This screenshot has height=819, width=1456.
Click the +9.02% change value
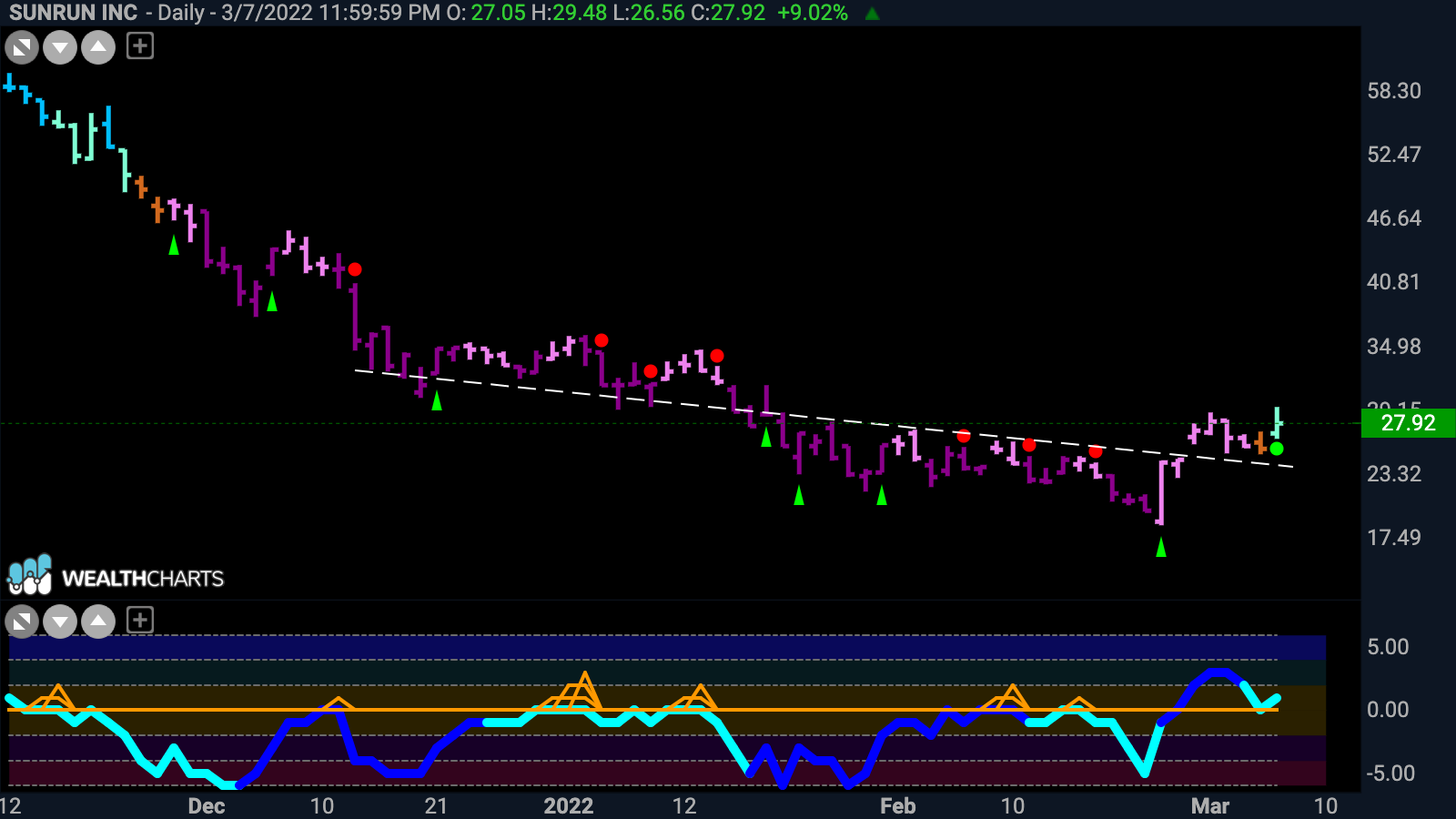(x=813, y=13)
